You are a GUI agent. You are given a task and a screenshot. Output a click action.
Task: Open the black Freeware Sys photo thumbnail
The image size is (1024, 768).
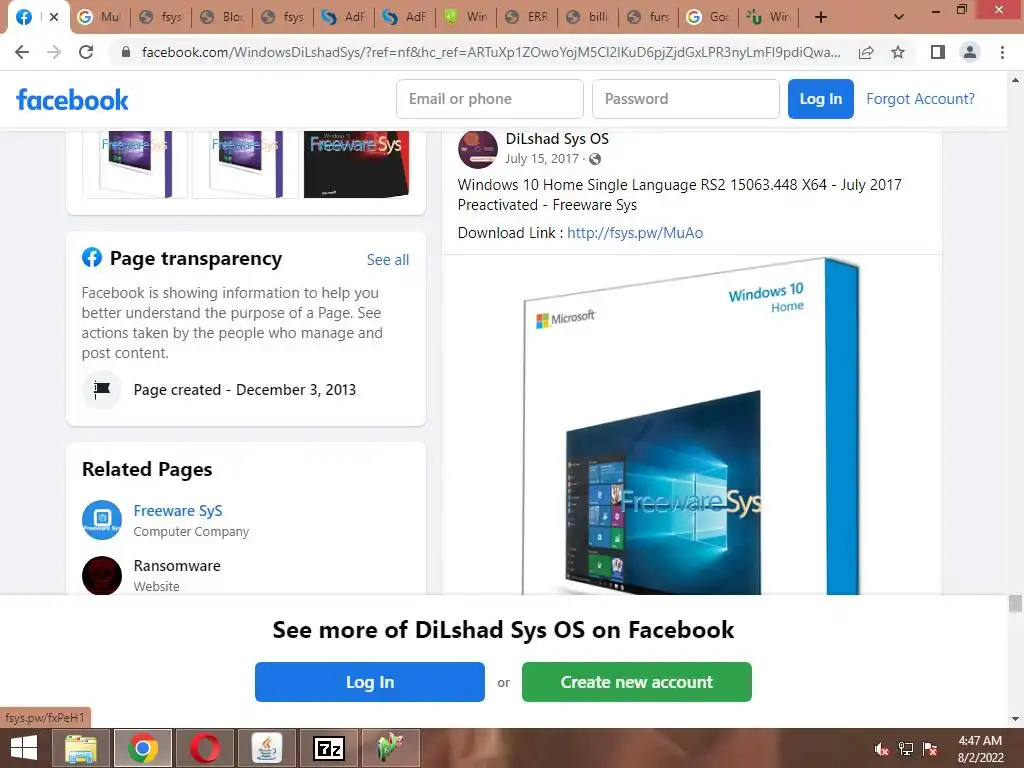point(356,164)
